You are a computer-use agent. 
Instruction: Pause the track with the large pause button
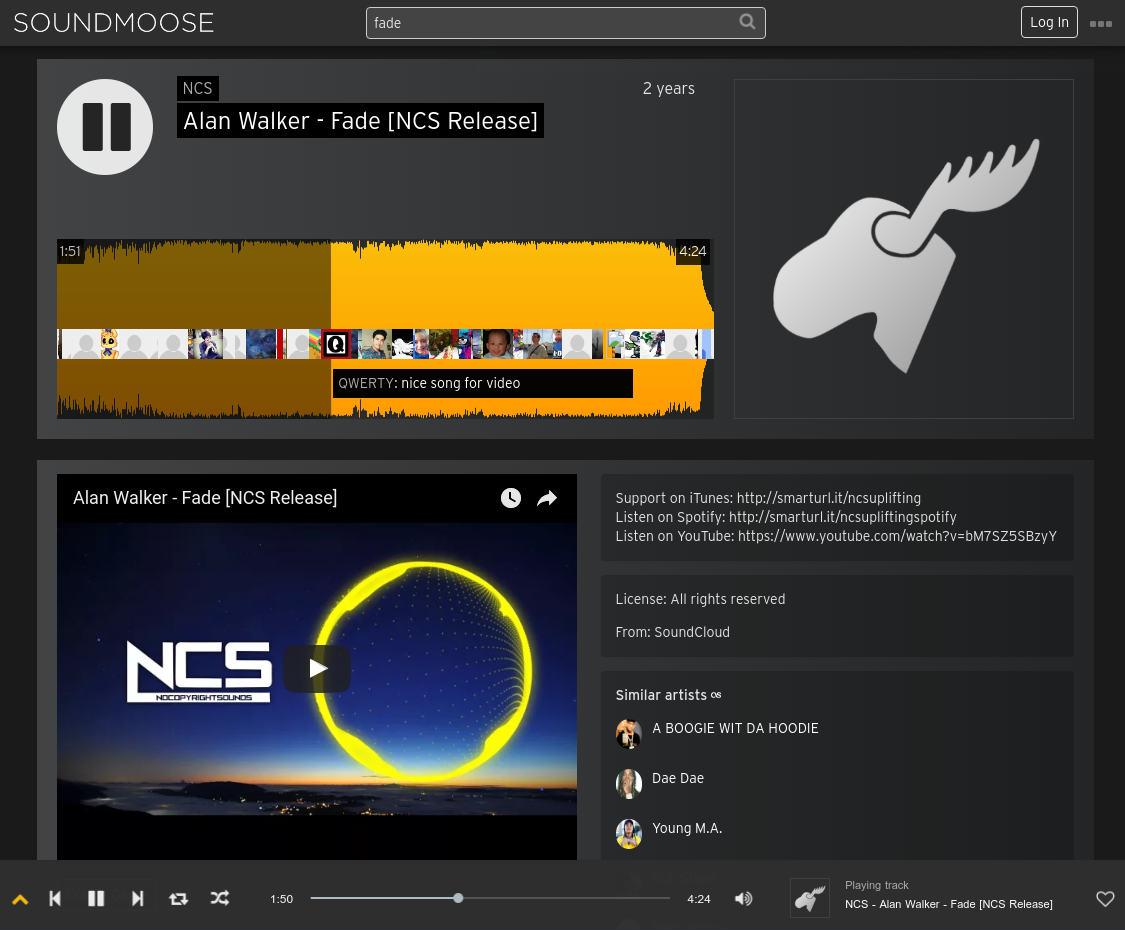[105, 127]
